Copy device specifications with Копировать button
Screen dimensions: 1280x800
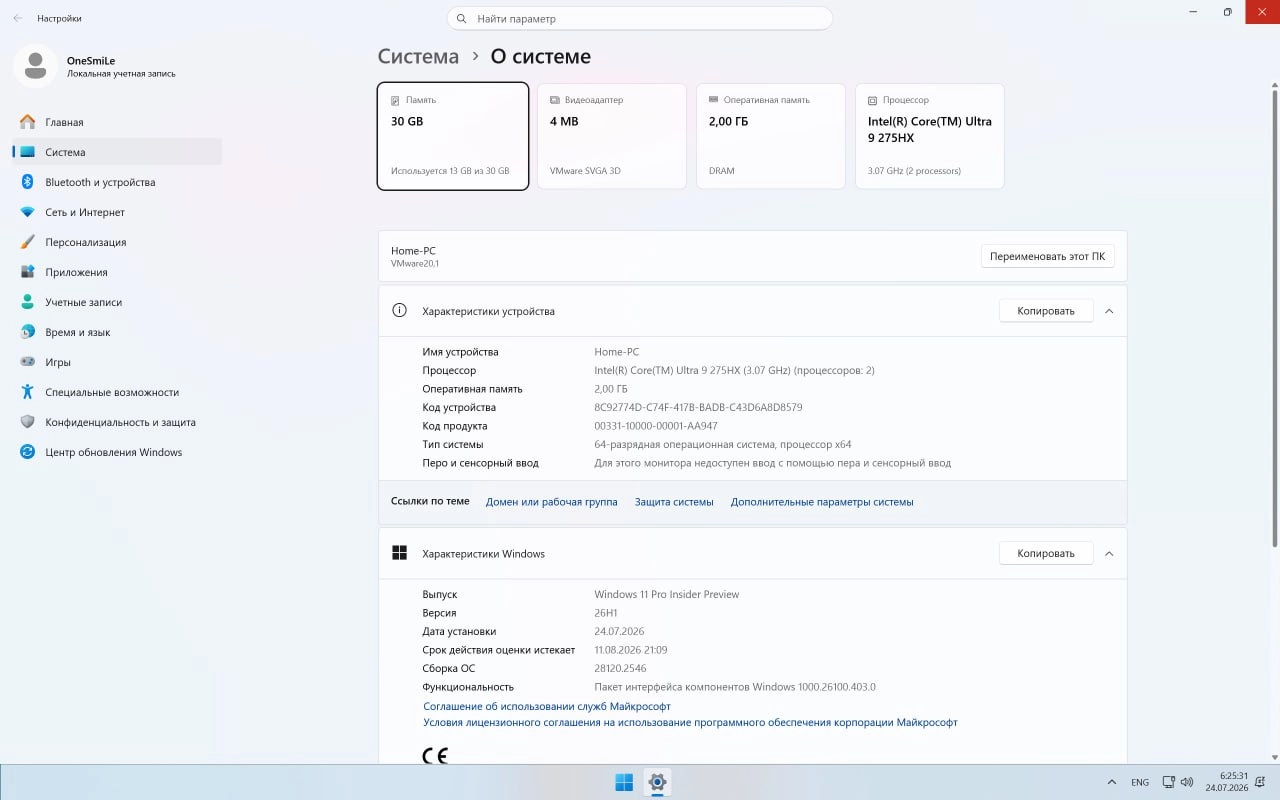coord(1046,311)
